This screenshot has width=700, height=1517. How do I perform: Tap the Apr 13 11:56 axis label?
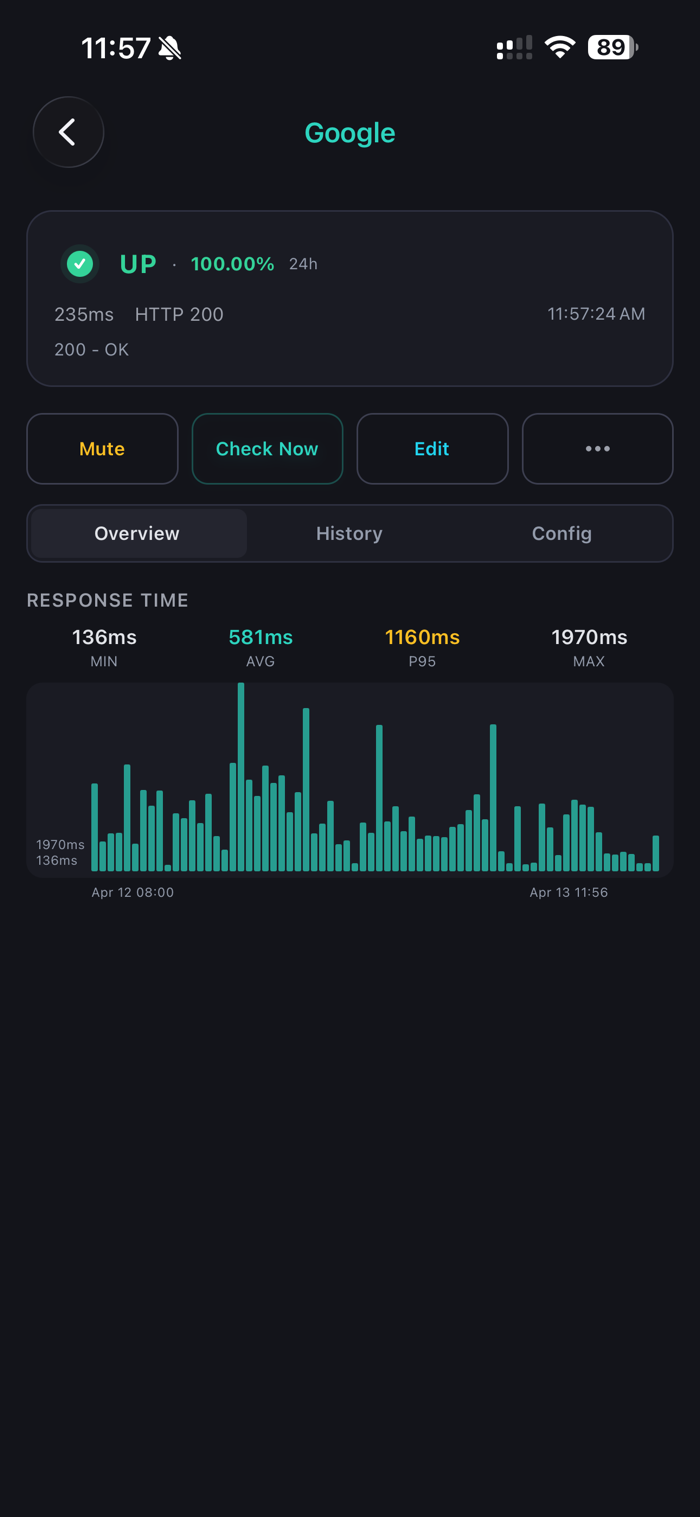click(x=569, y=892)
